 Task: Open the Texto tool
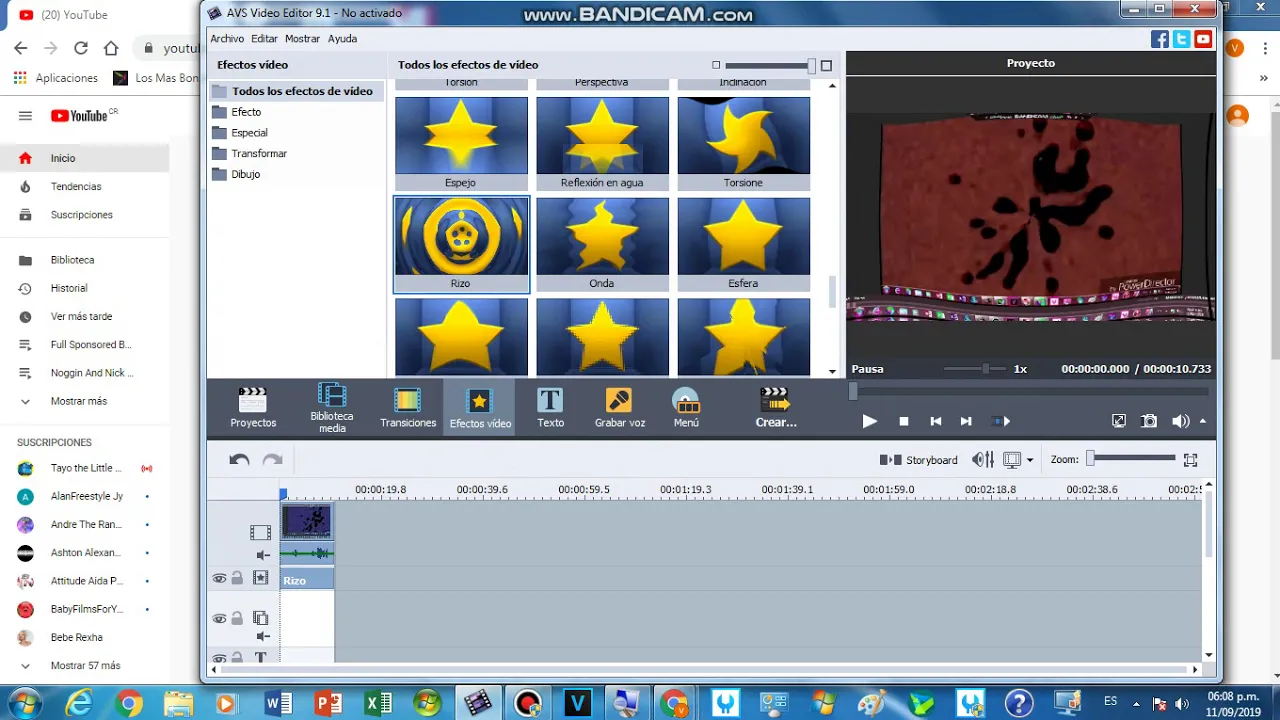click(550, 407)
